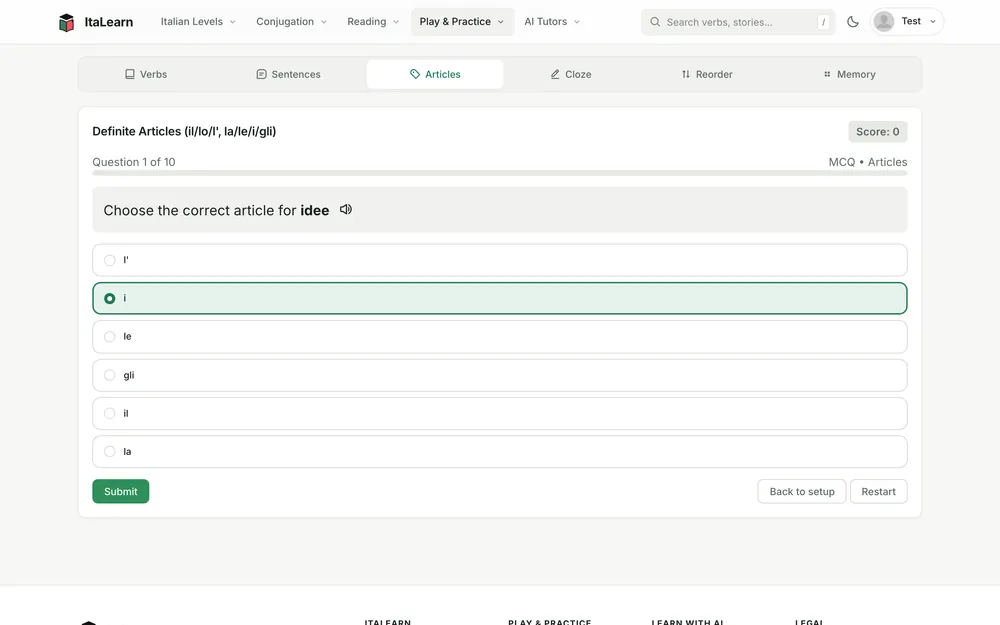Click the ItaLearn brand name link
The width and height of the screenshot is (1000, 625).
point(108,22)
